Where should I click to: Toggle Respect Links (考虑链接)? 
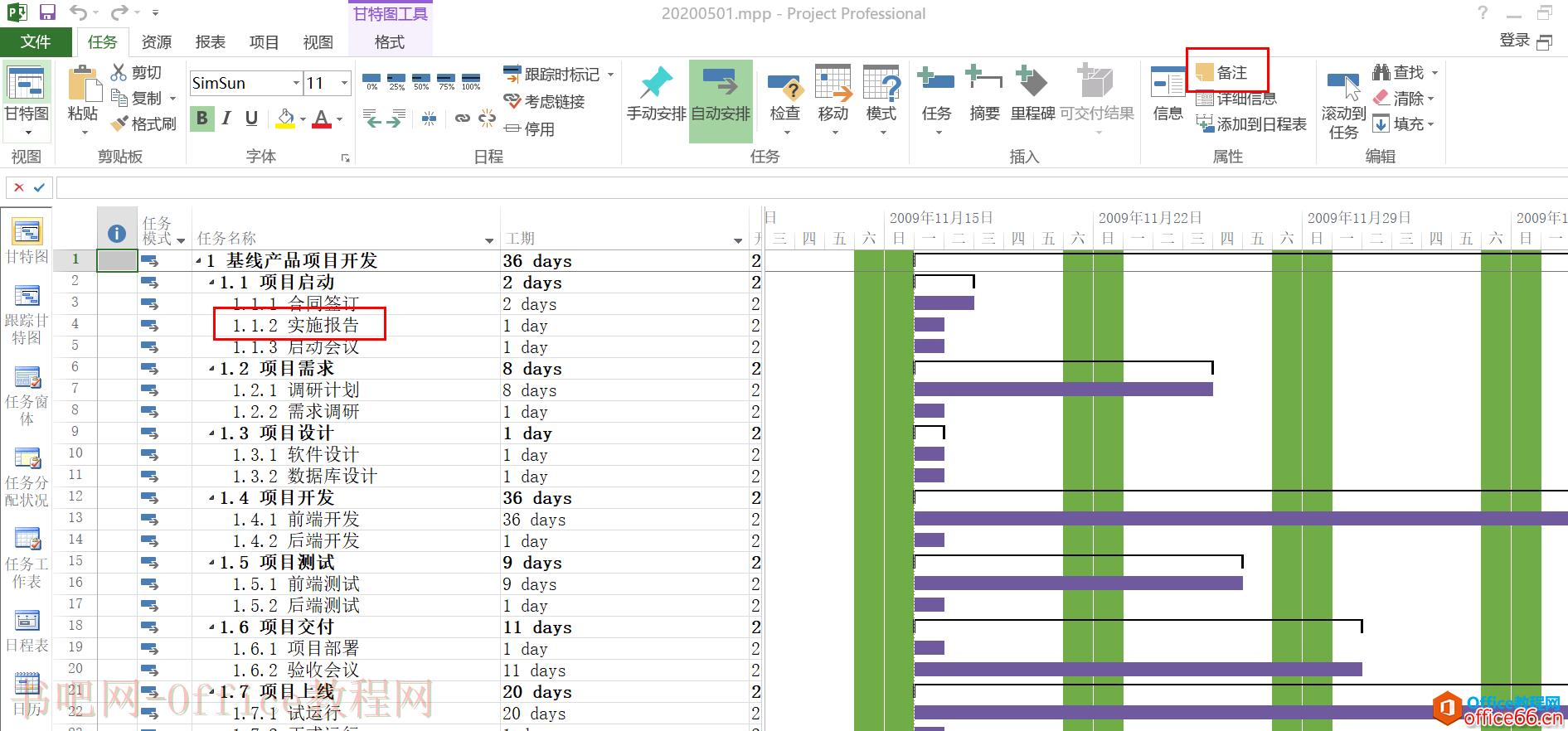click(x=544, y=101)
